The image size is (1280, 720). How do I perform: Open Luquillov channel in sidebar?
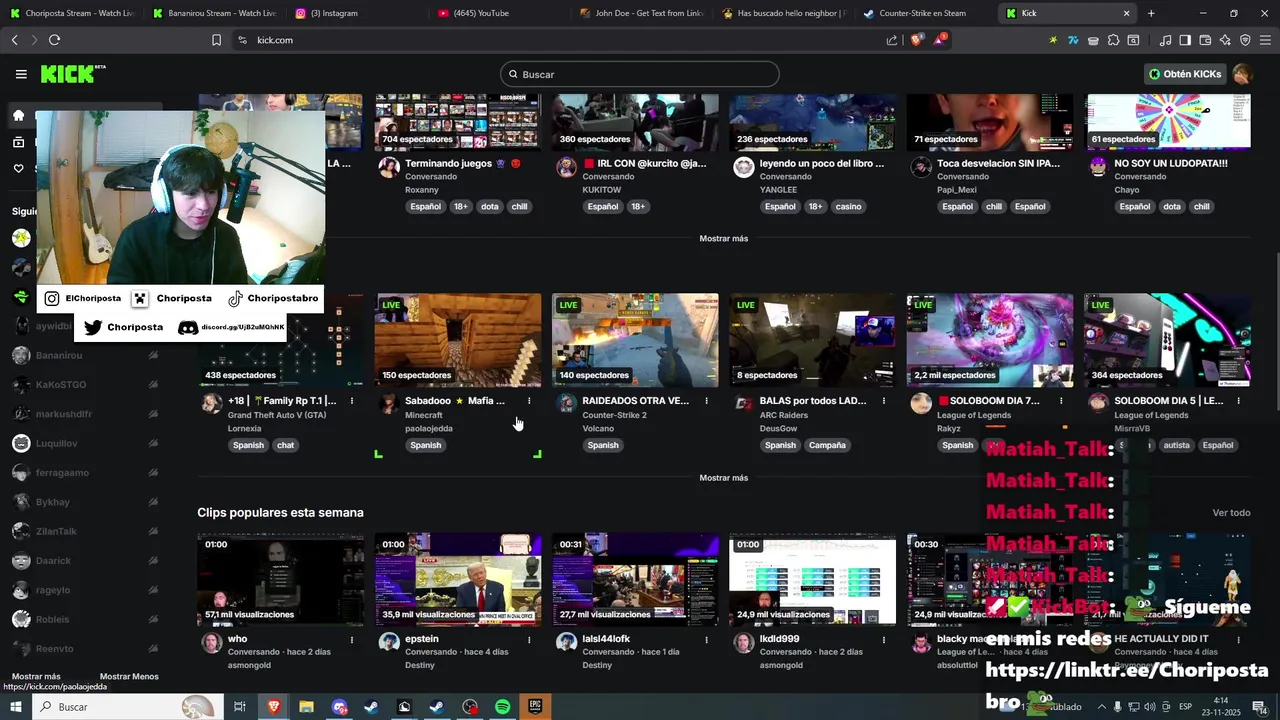click(85, 443)
